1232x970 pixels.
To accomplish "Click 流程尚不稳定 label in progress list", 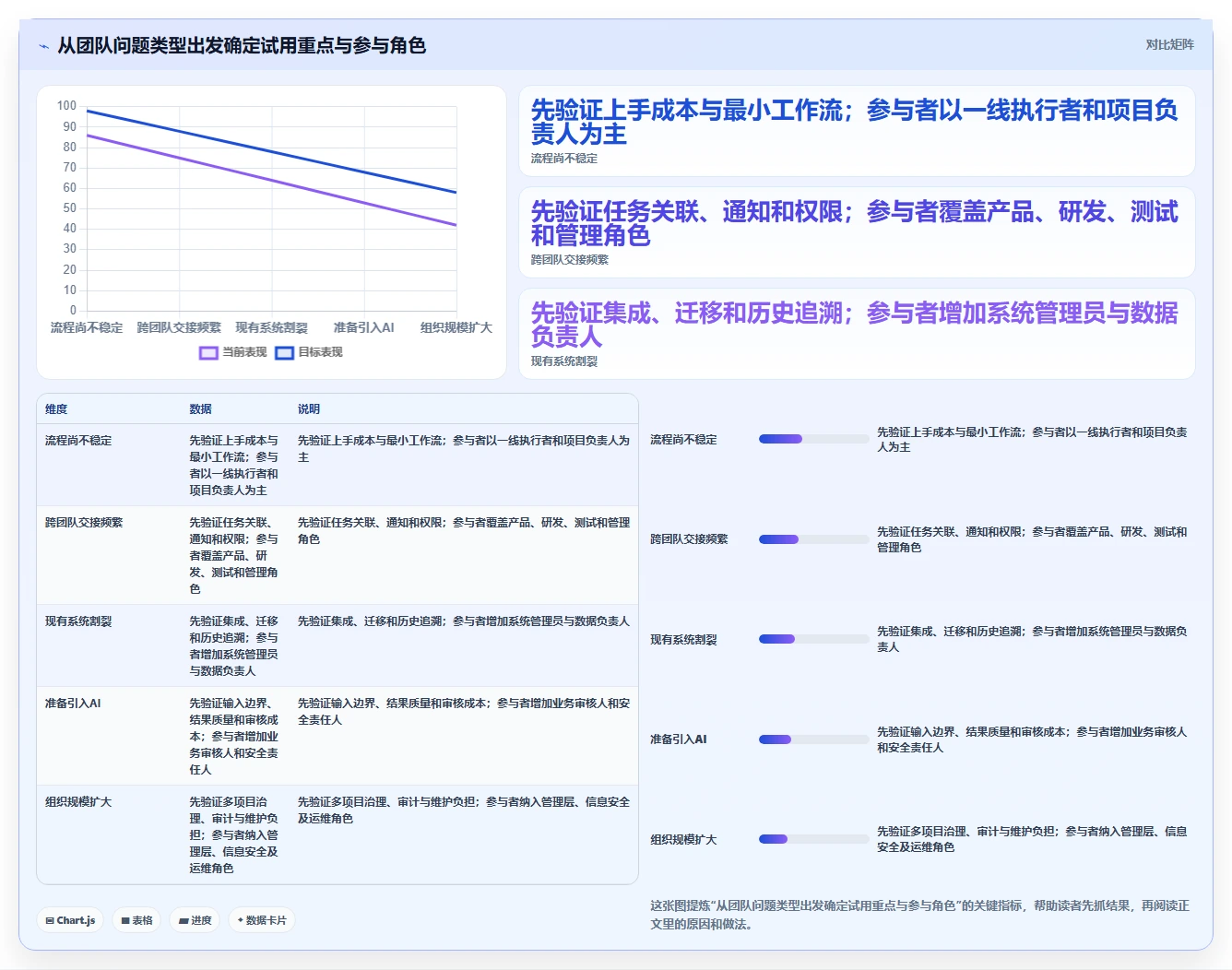I will point(683,440).
